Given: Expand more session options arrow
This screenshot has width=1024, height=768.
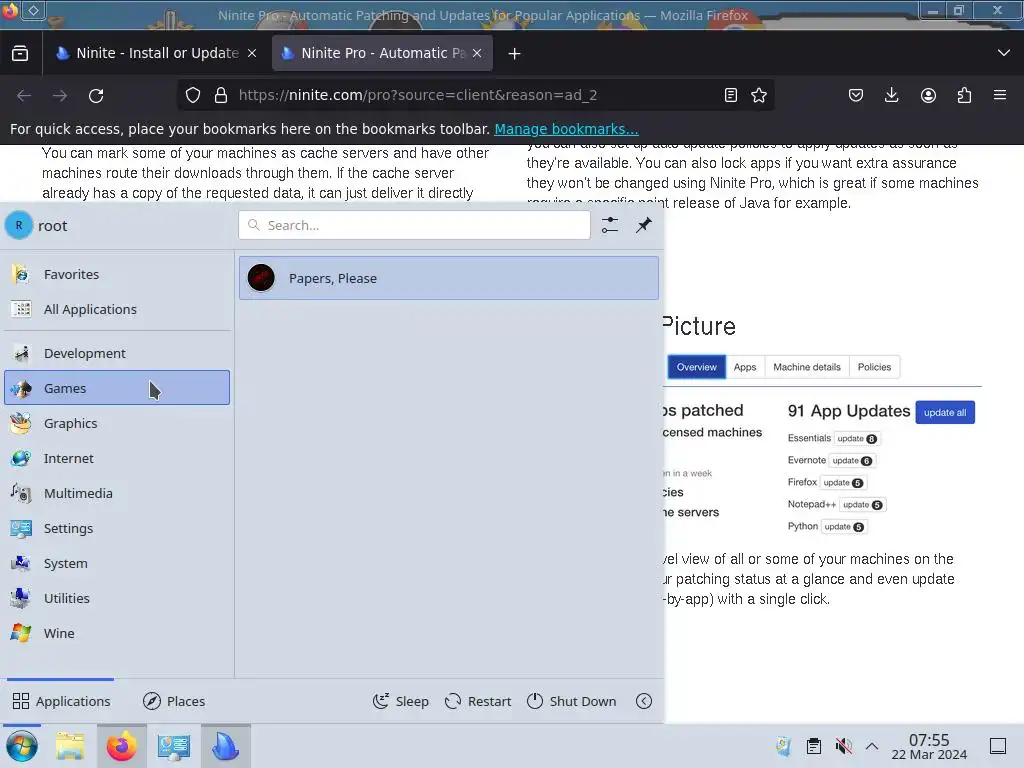Looking at the screenshot, I should [644, 701].
